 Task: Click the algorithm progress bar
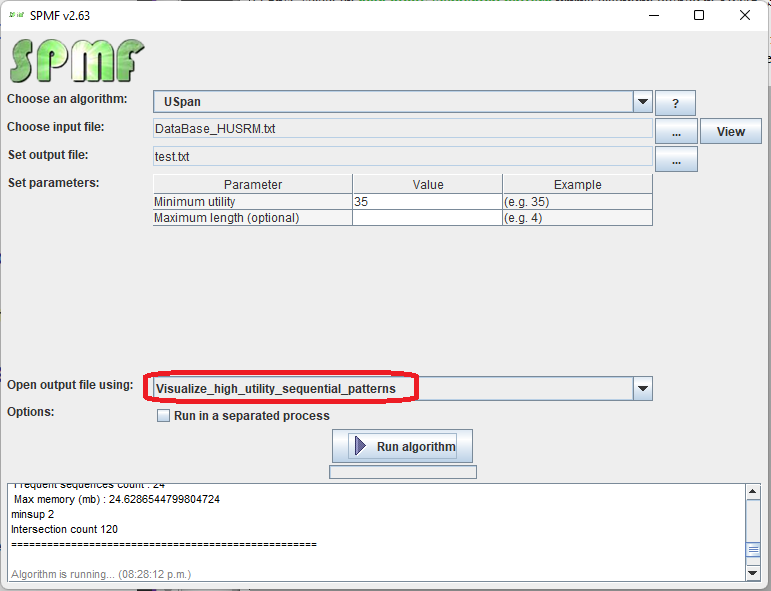click(402, 472)
